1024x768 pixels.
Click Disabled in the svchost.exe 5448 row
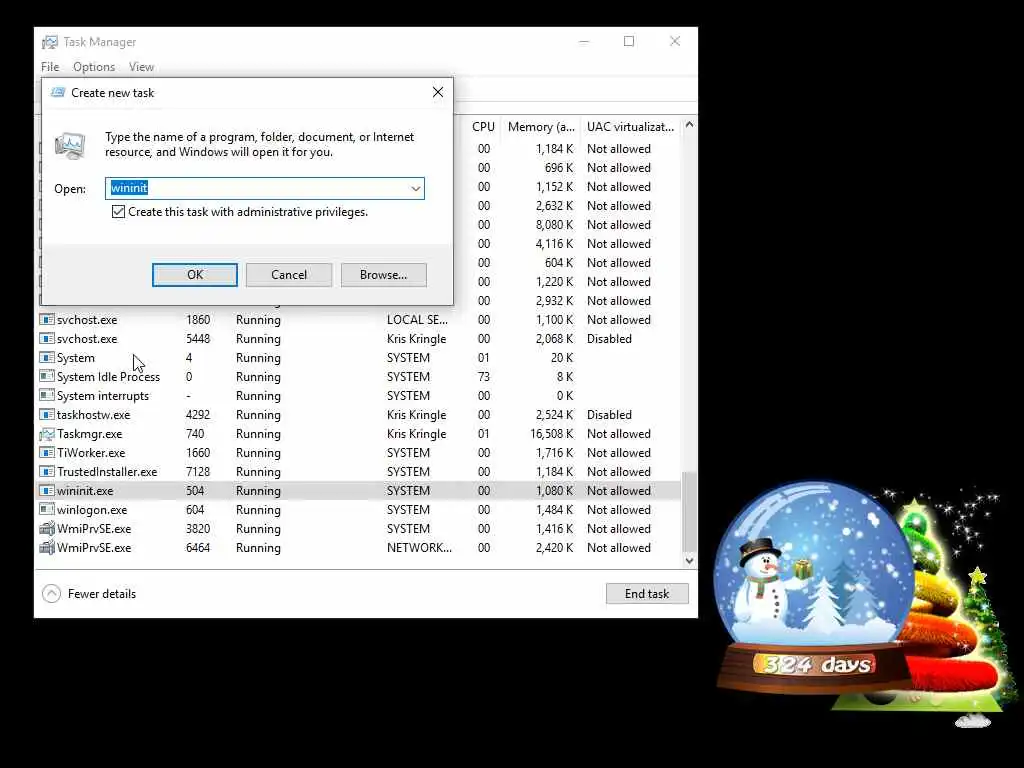609,339
